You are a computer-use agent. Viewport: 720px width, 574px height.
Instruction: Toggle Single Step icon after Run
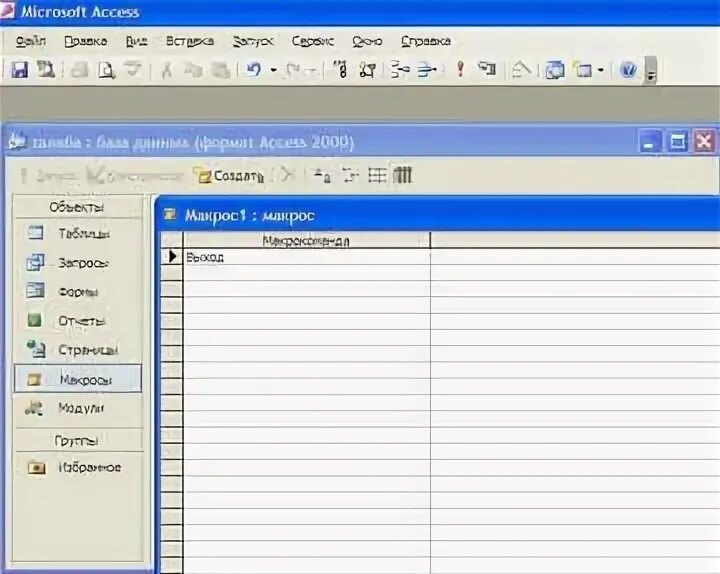pos(487,70)
